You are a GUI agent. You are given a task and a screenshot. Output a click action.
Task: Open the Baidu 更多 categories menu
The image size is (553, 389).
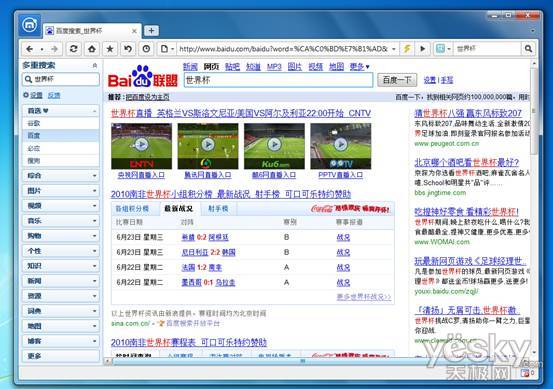click(x=359, y=67)
